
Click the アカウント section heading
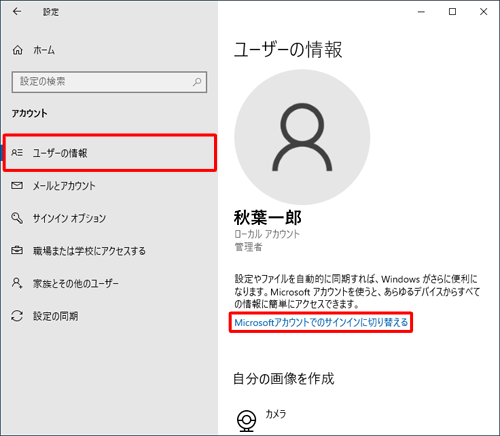29,113
